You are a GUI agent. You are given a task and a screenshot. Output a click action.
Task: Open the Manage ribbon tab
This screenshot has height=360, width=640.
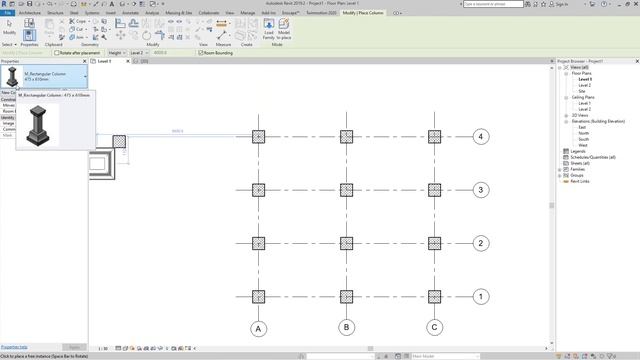click(247, 13)
